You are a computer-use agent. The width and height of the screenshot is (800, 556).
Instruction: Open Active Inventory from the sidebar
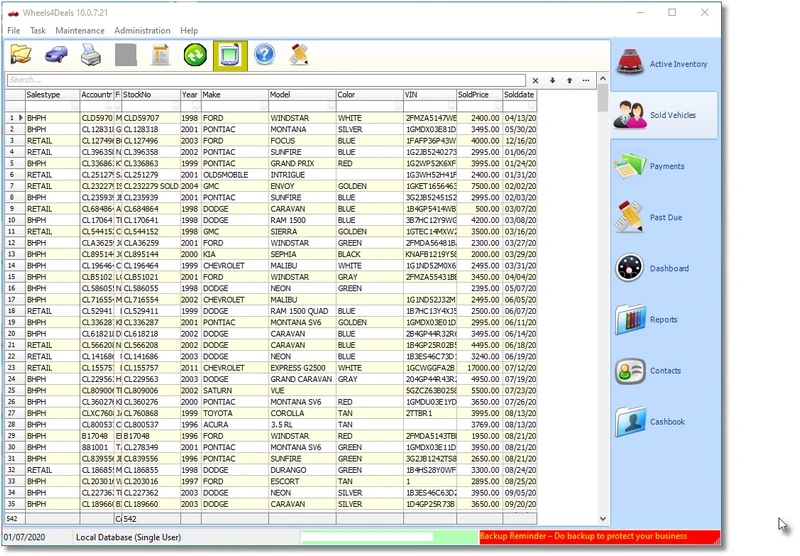[x=665, y=64]
